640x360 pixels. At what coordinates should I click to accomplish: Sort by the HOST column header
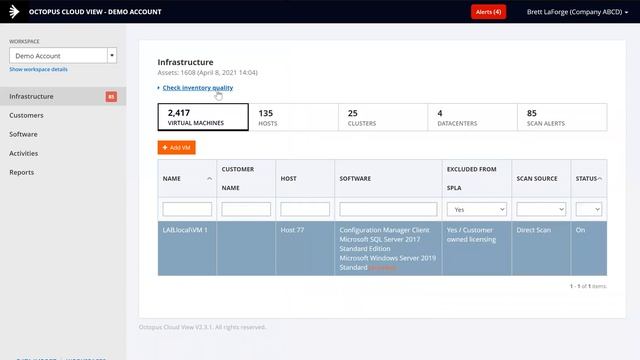305,178
